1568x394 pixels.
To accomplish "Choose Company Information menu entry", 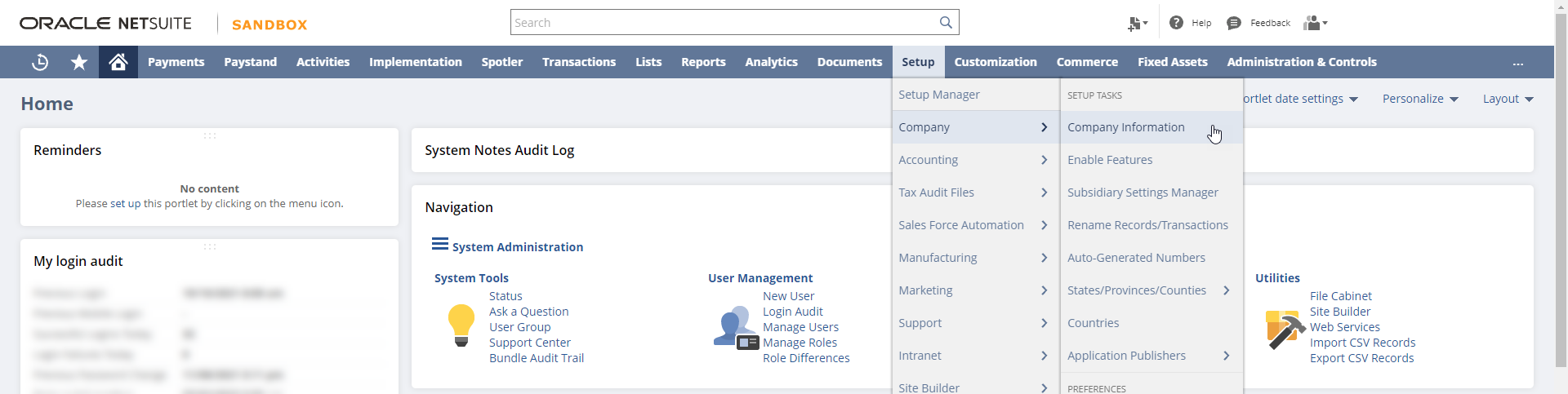I will [x=1125, y=127].
